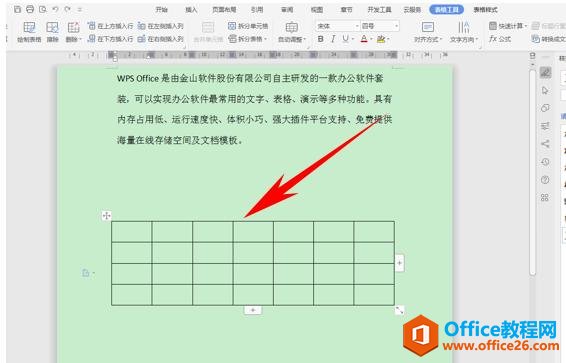Open the Share sidebar icon

click(x=545, y=144)
